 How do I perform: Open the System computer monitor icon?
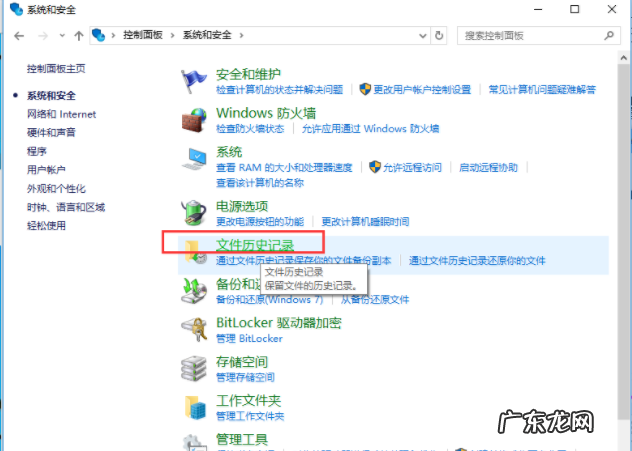click(x=194, y=159)
